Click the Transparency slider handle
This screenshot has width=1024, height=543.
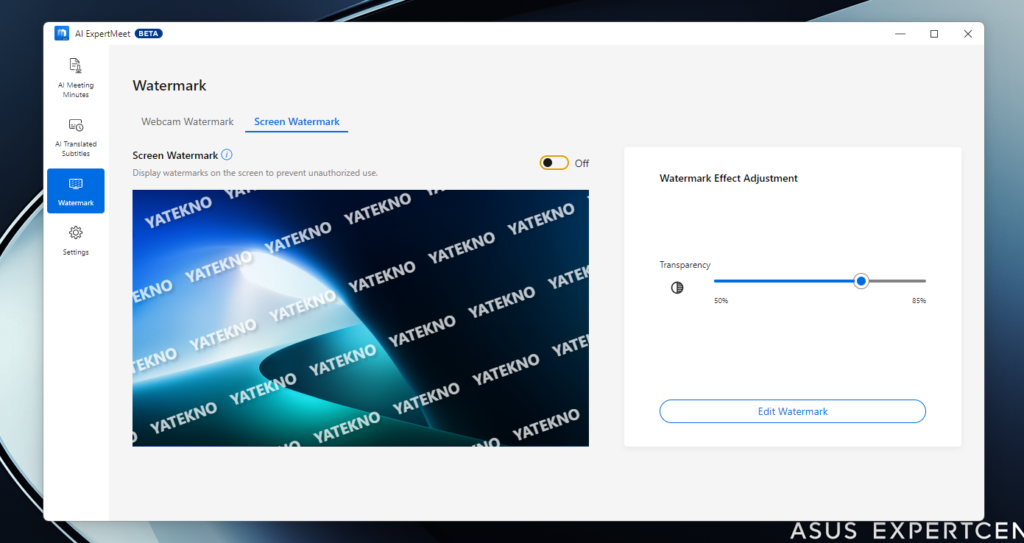tap(861, 281)
